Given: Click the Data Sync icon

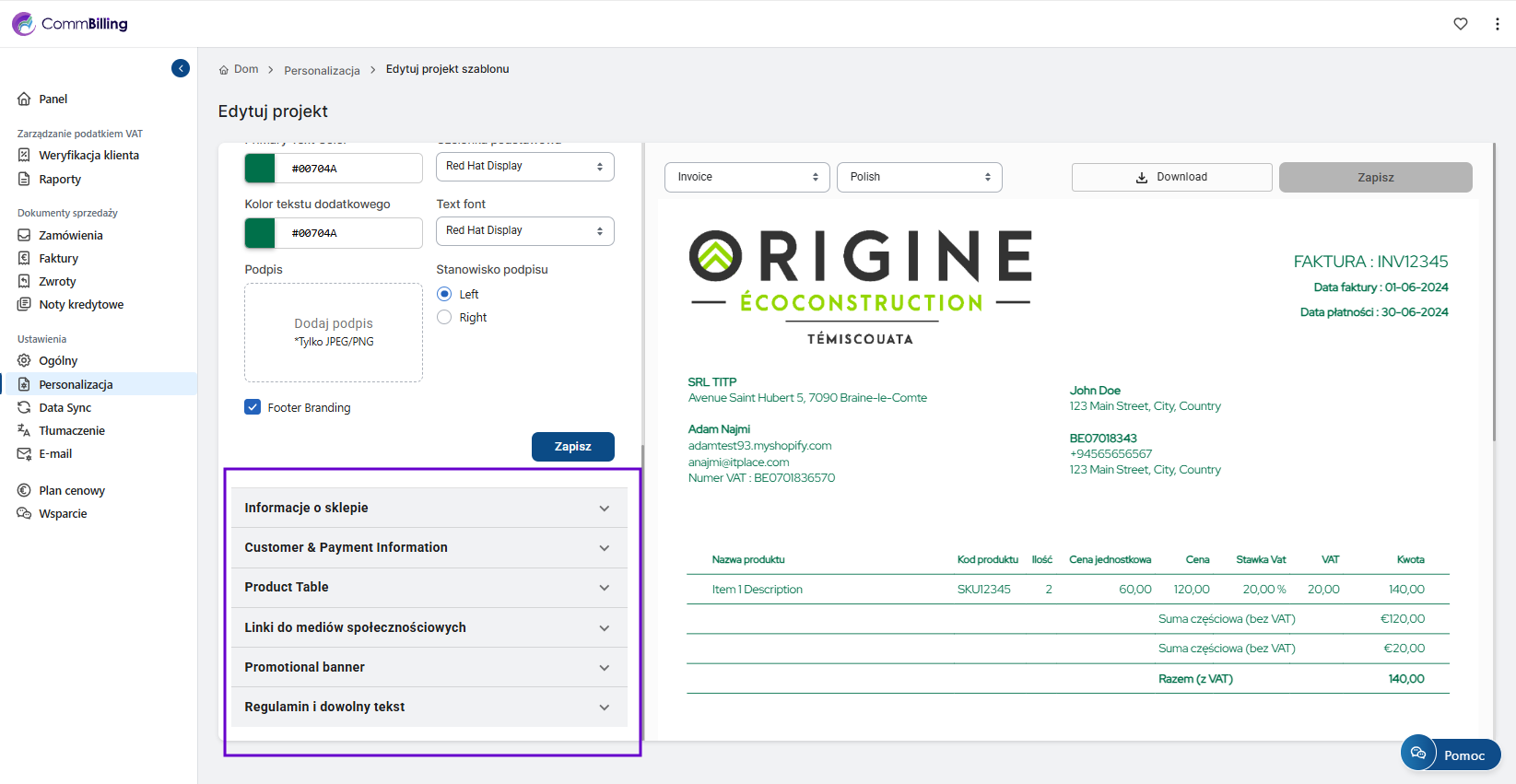Looking at the screenshot, I should tap(24, 407).
